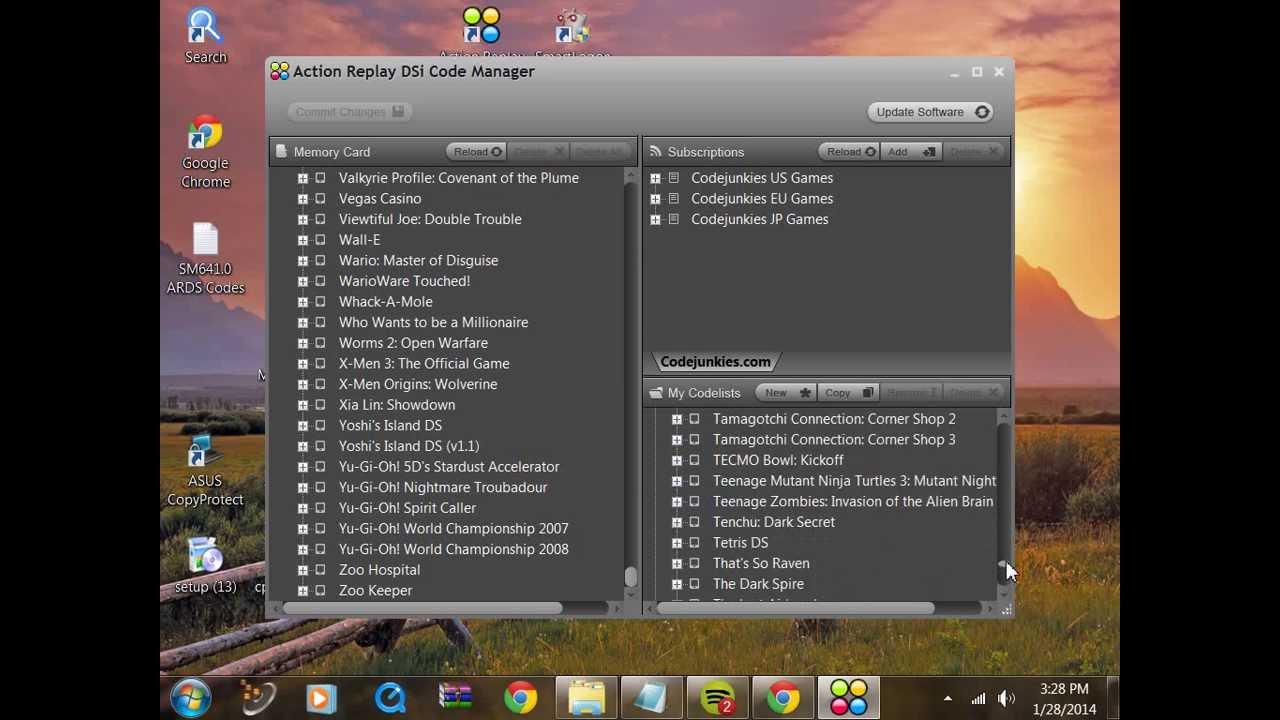Viewport: 1280px width, 720px height.
Task: Expand Worms 2: Open Warfare entry
Action: tap(302, 343)
